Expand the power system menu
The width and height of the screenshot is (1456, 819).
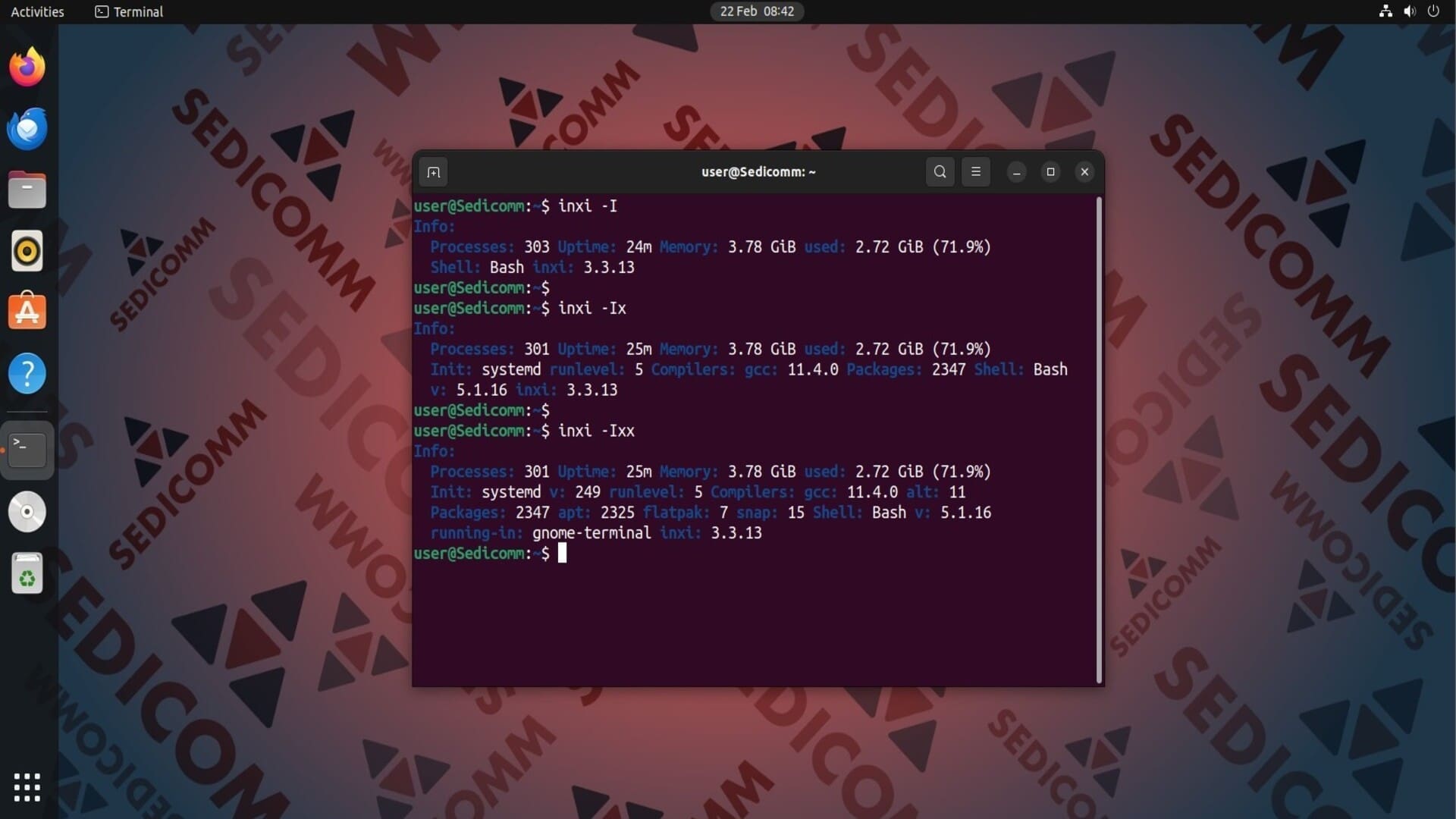(1433, 11)
